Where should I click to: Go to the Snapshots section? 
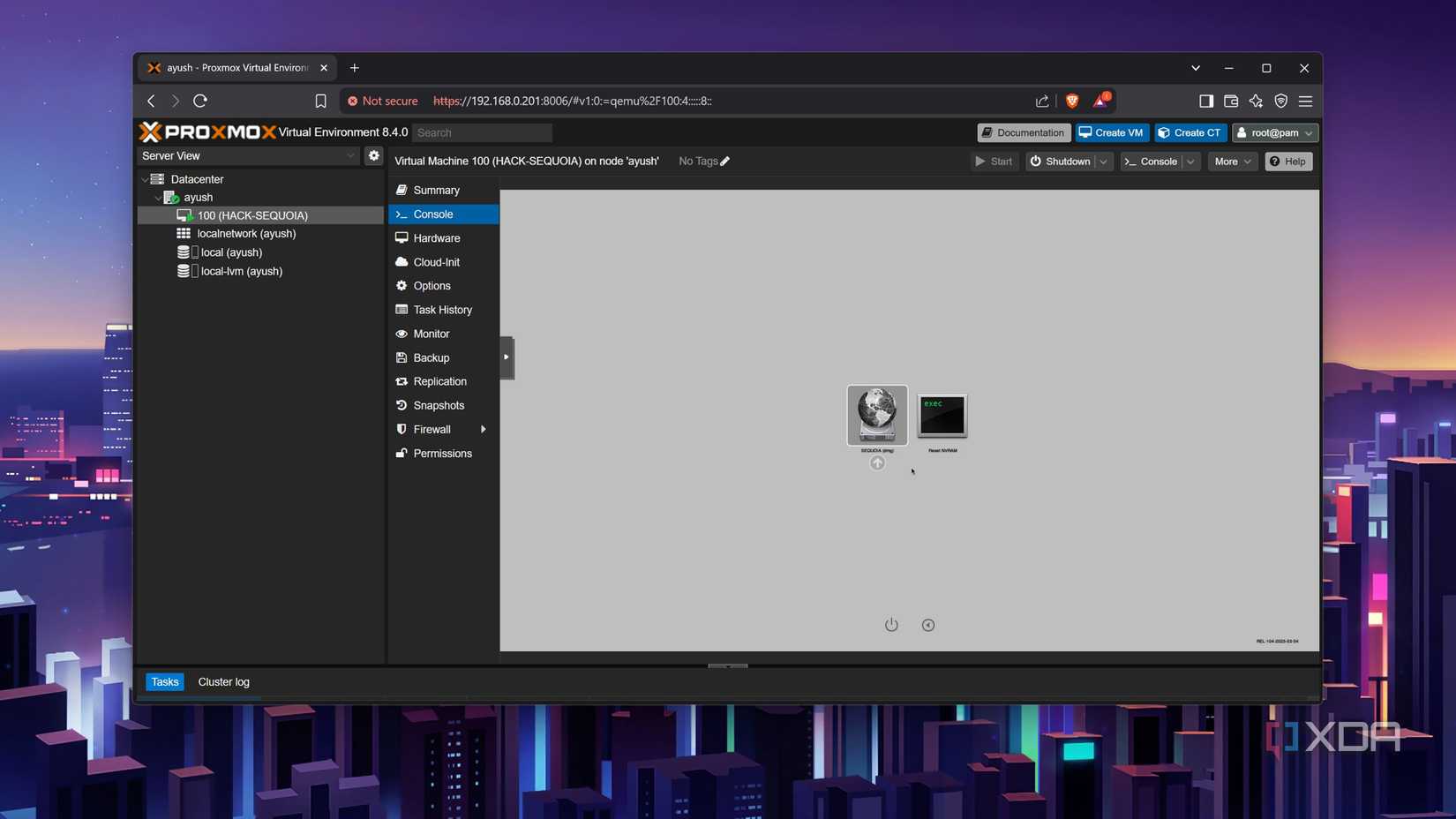(x=443, y=406)
